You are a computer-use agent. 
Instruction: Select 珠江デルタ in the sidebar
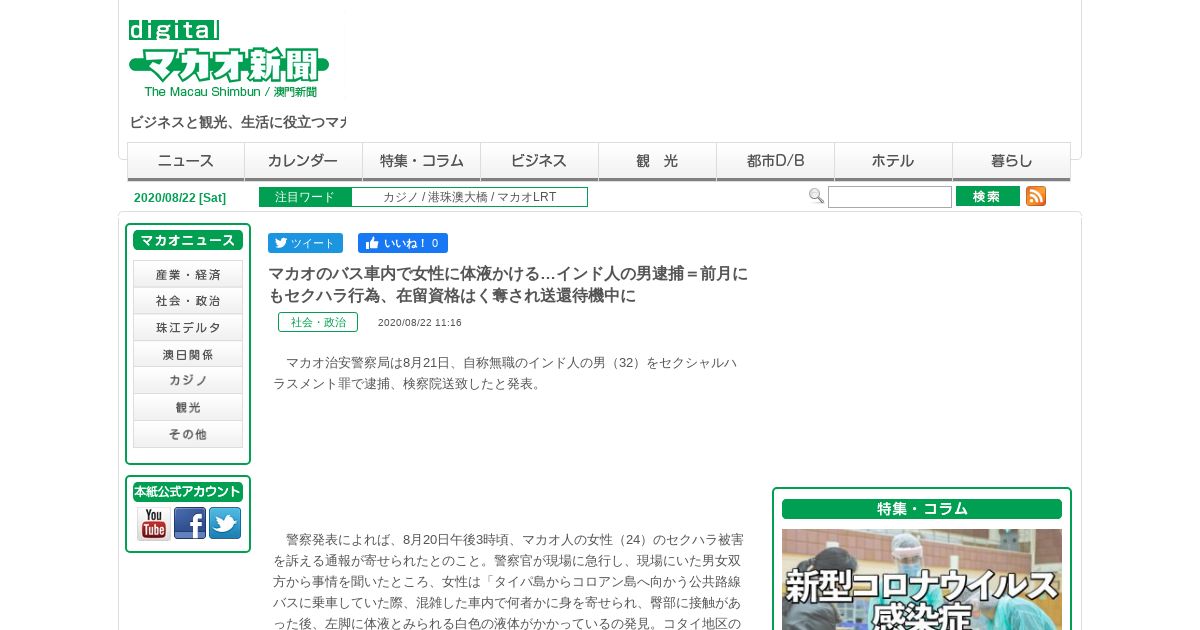(188, 328)
